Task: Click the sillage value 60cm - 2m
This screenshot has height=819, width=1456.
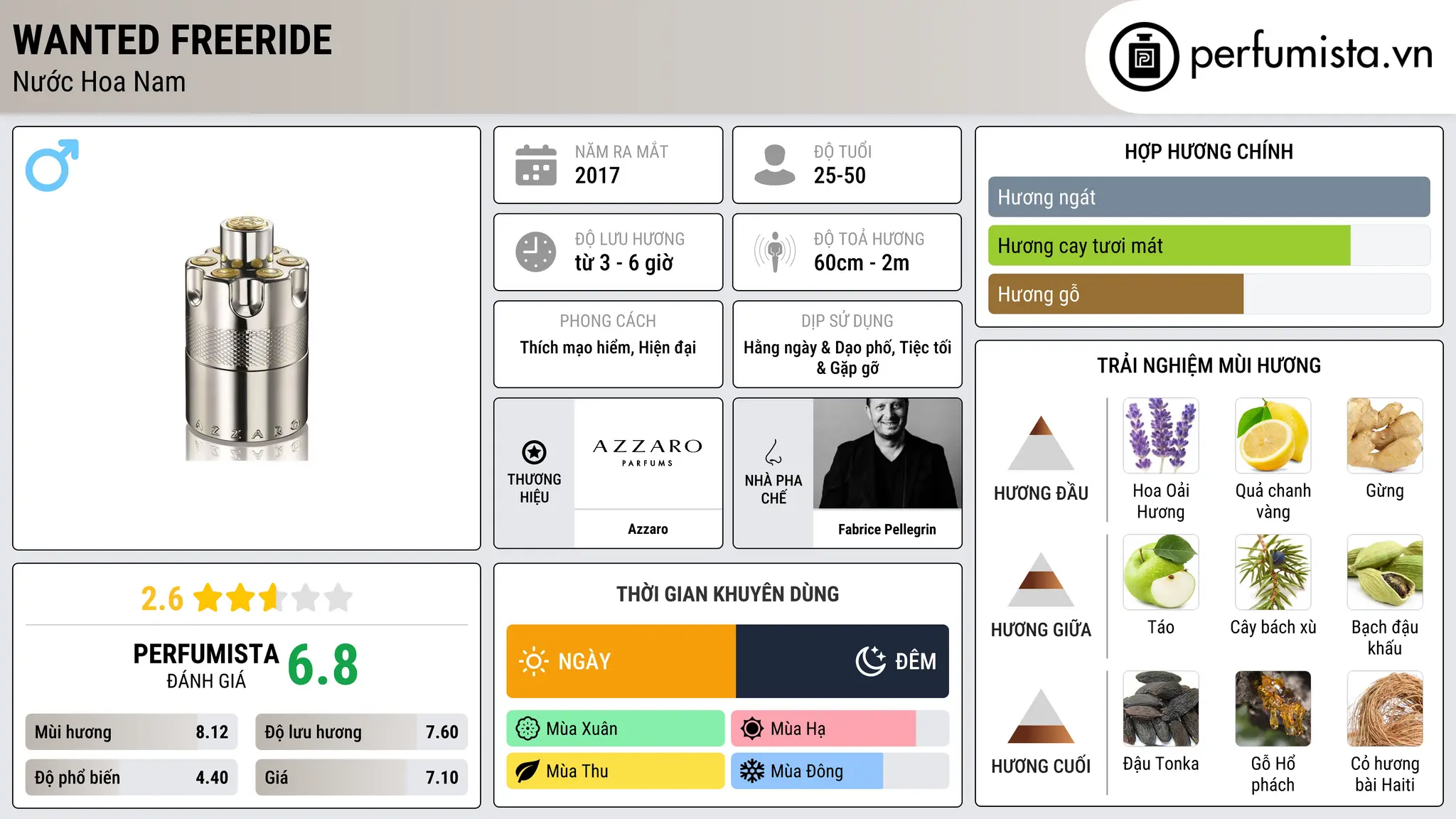Action: click(x=862, y=263)
